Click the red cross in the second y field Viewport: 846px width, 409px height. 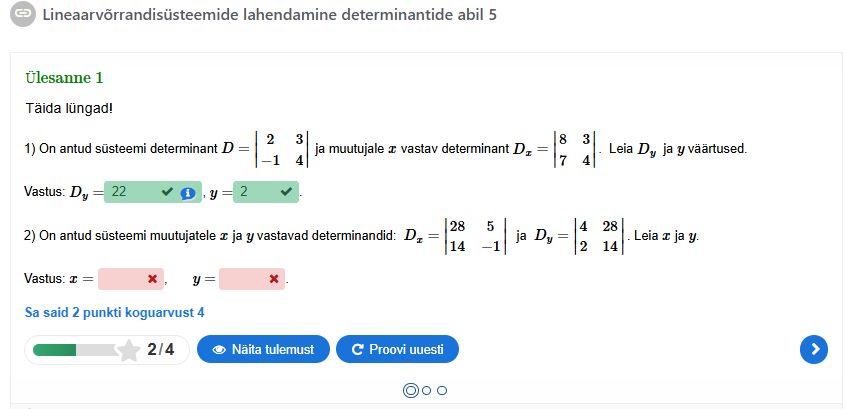tap(273, 279)
